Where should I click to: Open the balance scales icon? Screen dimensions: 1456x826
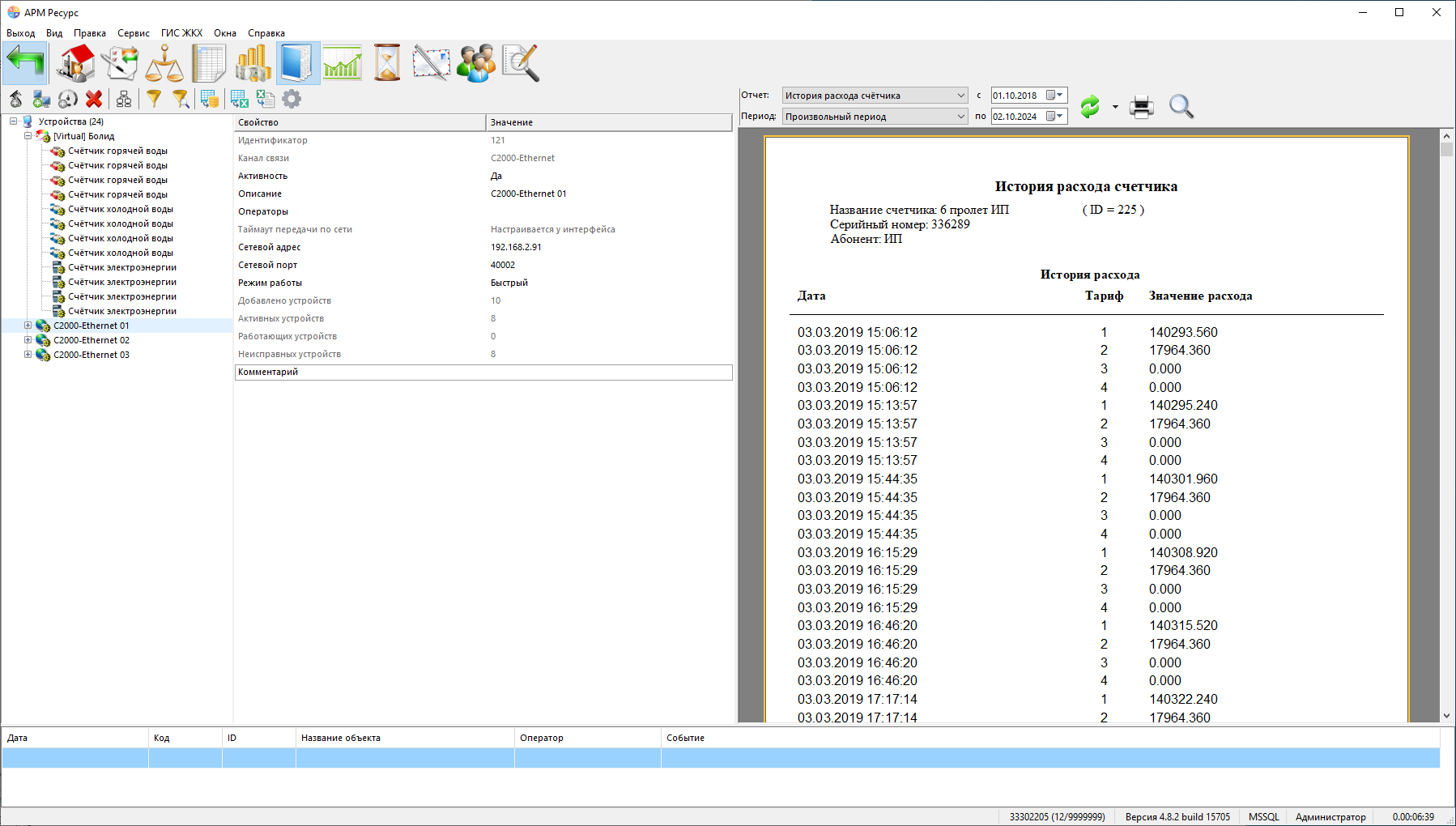point(164,63)
